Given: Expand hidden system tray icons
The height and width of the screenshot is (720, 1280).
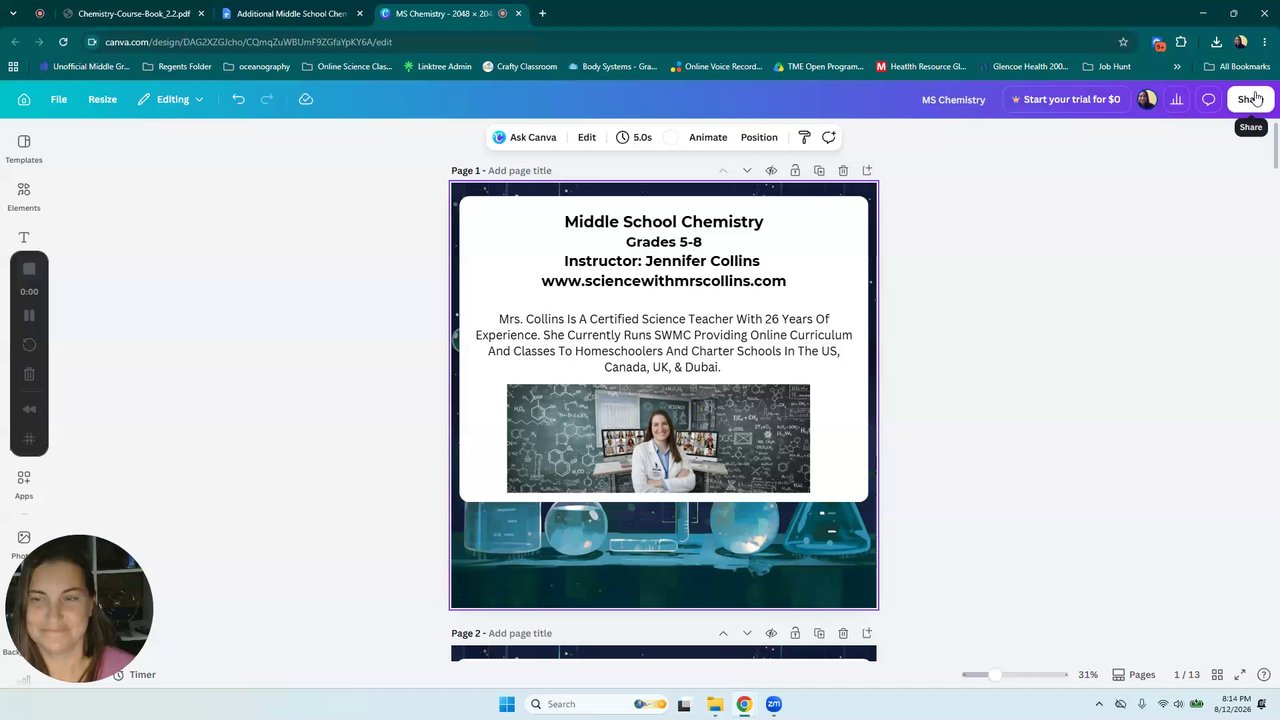Looking at the screenshot, I should click(1099, 704).
